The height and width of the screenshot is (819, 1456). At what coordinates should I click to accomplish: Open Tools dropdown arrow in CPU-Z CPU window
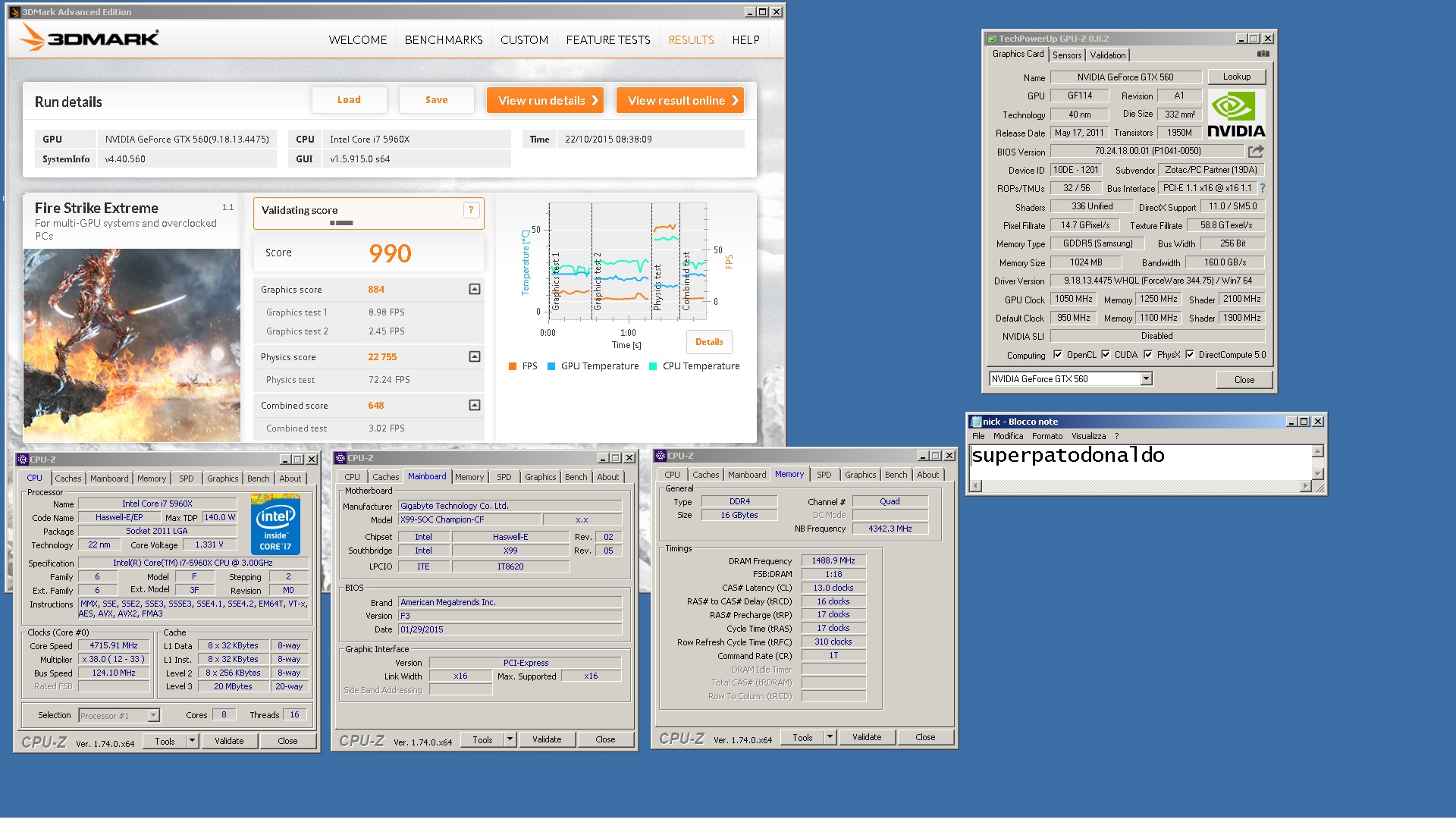pyautogui.click(x=192, y=741)
